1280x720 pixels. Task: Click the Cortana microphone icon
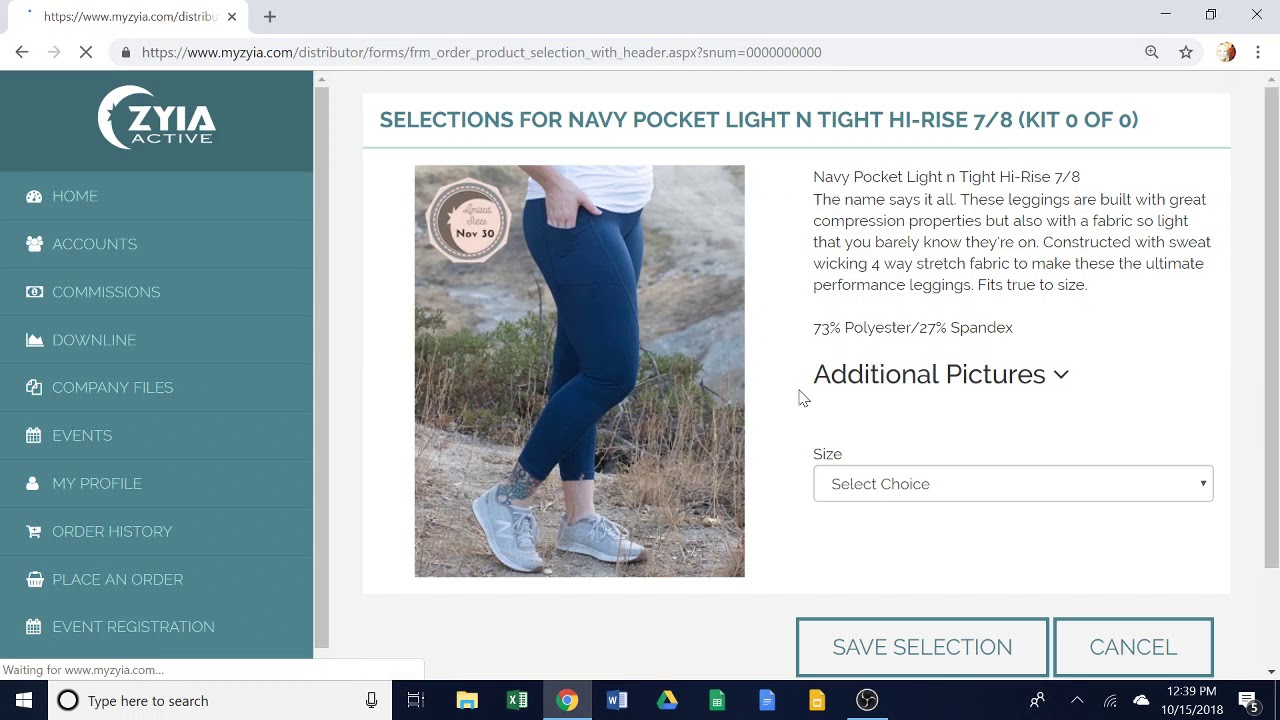371,700
